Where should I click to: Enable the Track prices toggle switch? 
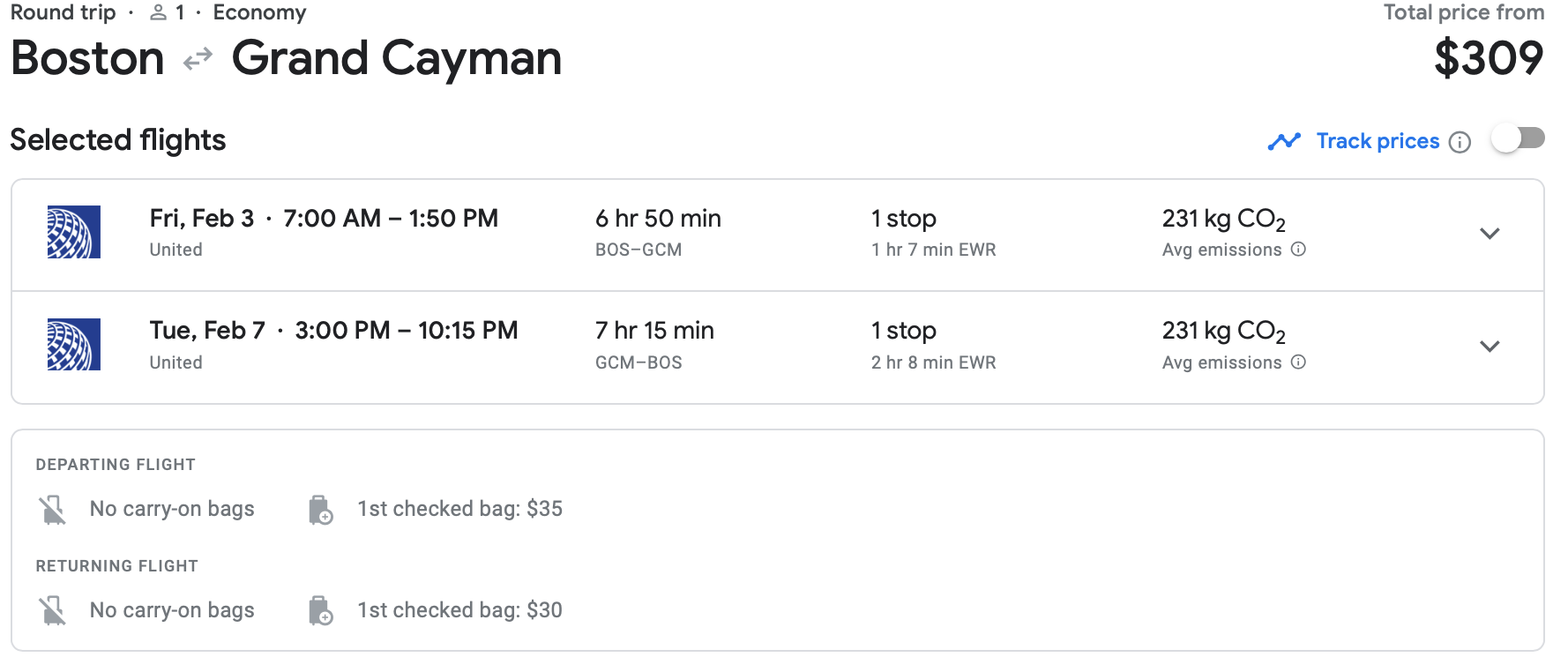pyautogui.click(x=1518, y=138)
